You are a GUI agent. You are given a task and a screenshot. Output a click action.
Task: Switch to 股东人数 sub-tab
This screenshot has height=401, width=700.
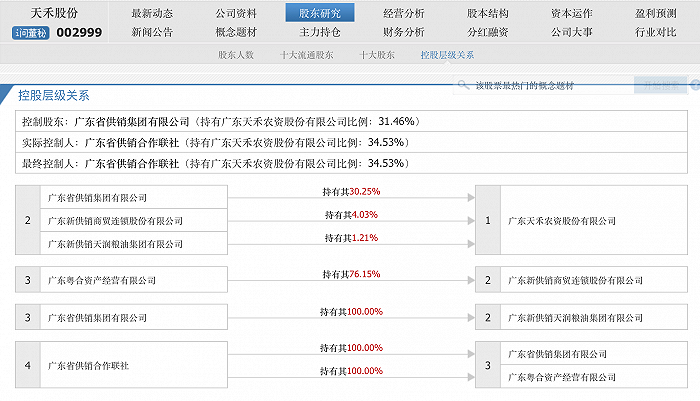pos(236,55)
